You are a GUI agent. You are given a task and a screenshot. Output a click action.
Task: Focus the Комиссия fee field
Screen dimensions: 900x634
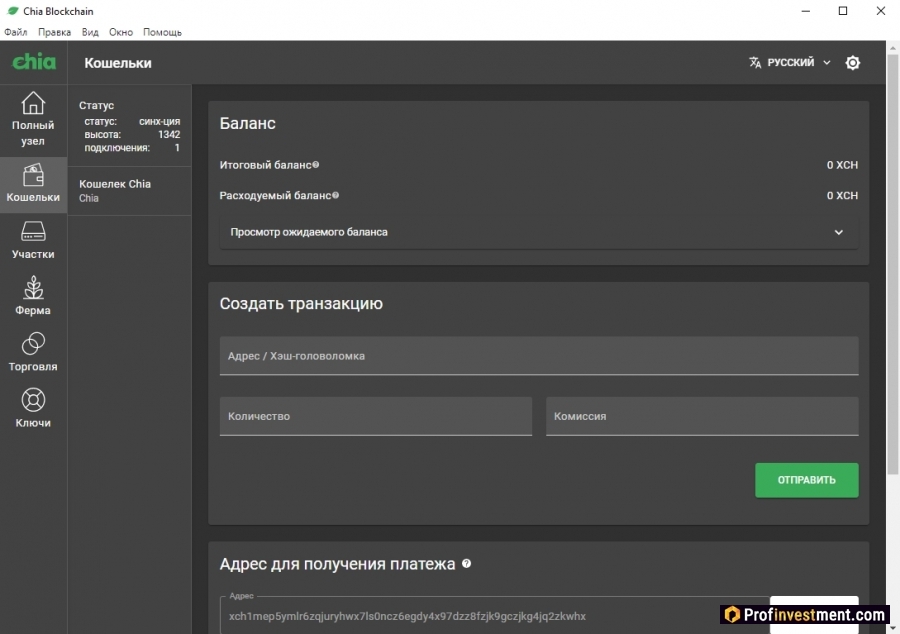pyautogui.click(x=702, y=416)
